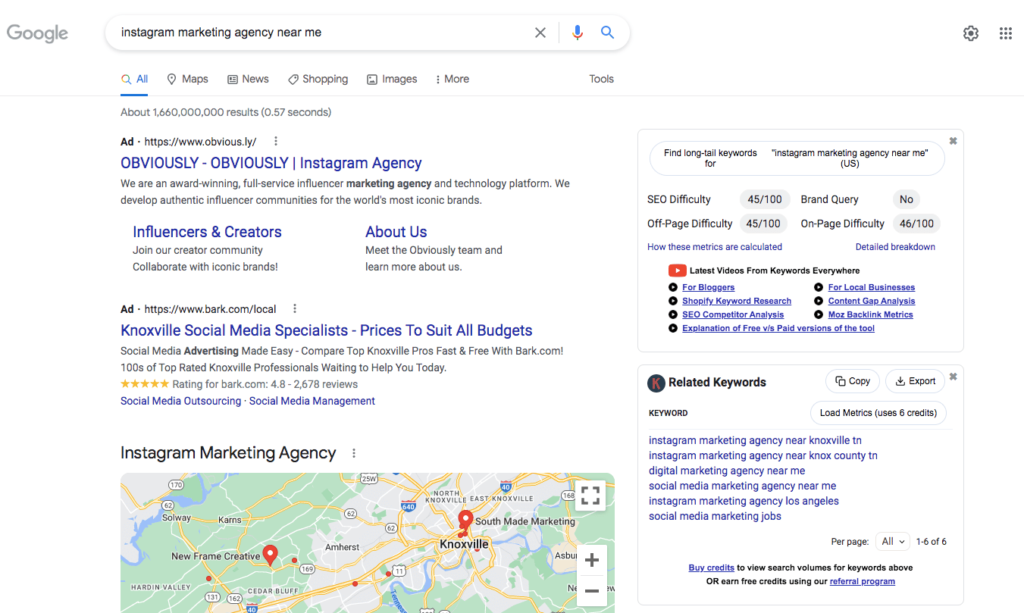The height and width of the screenshot is (613, 1024).
Task: Open keyword social media marketing jobs
Action: pyautogui.click(x=714, y=516)
